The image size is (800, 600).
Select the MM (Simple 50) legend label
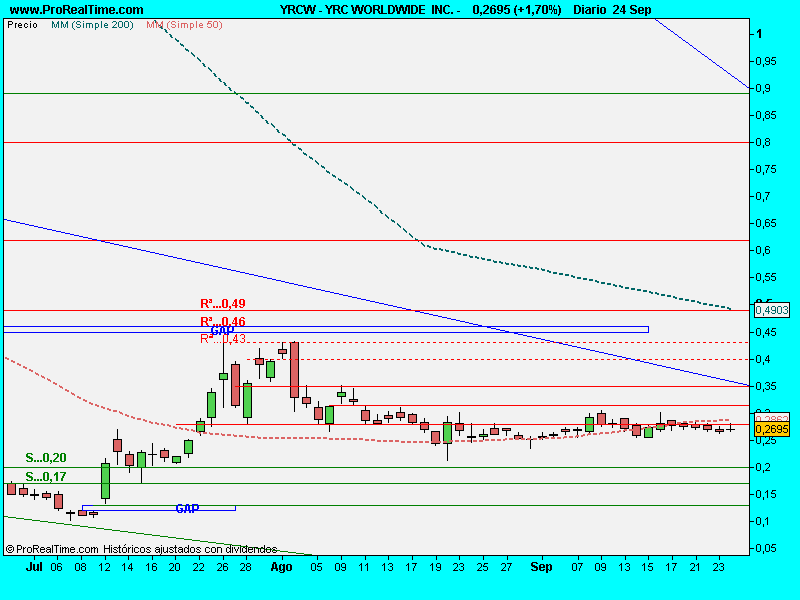click(184, 24)
